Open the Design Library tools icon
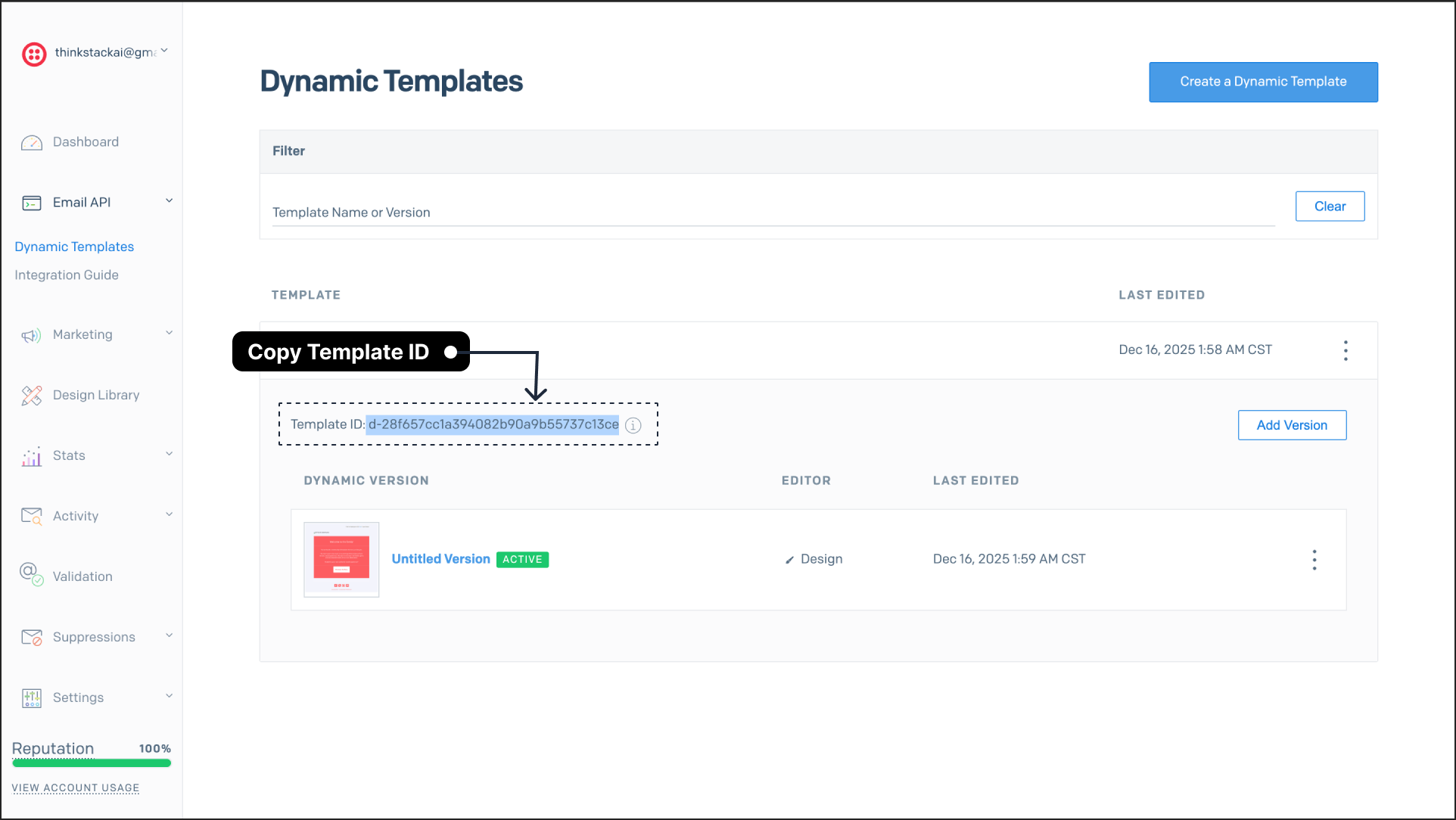Viewport: 1456px width, 820px height. [31, 395]
